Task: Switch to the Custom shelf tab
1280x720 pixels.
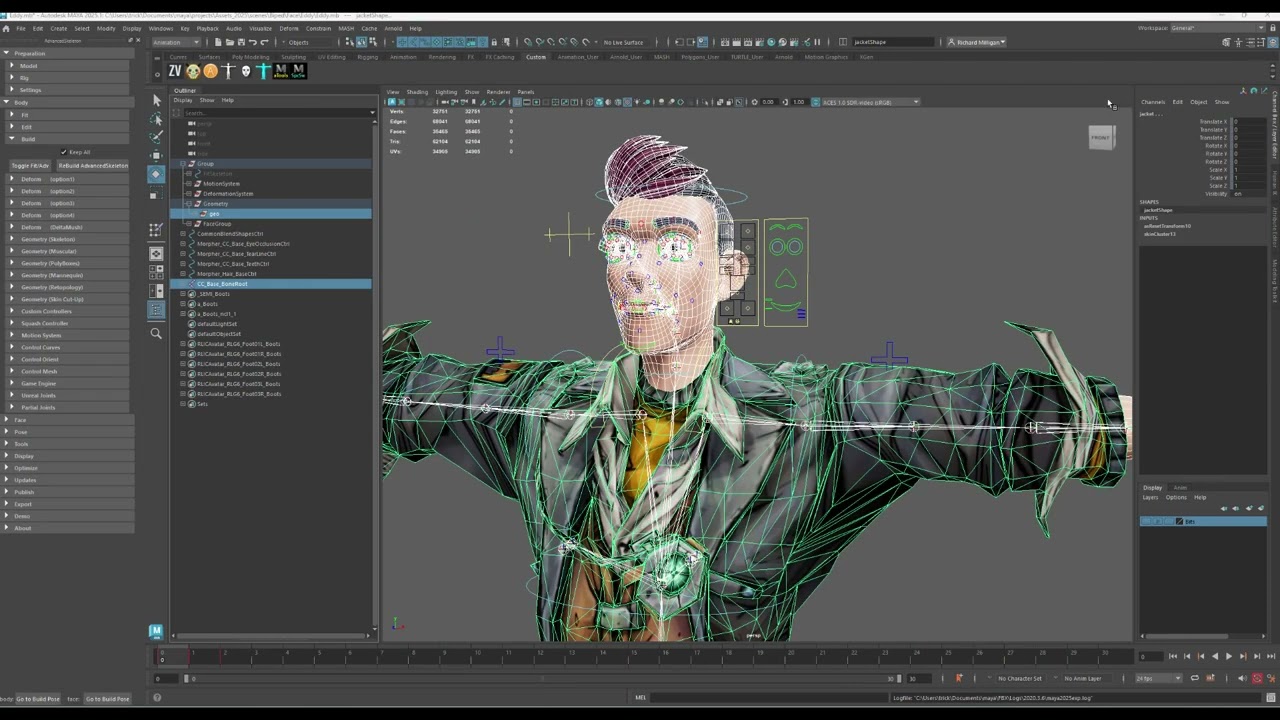Action: point(536,57)
